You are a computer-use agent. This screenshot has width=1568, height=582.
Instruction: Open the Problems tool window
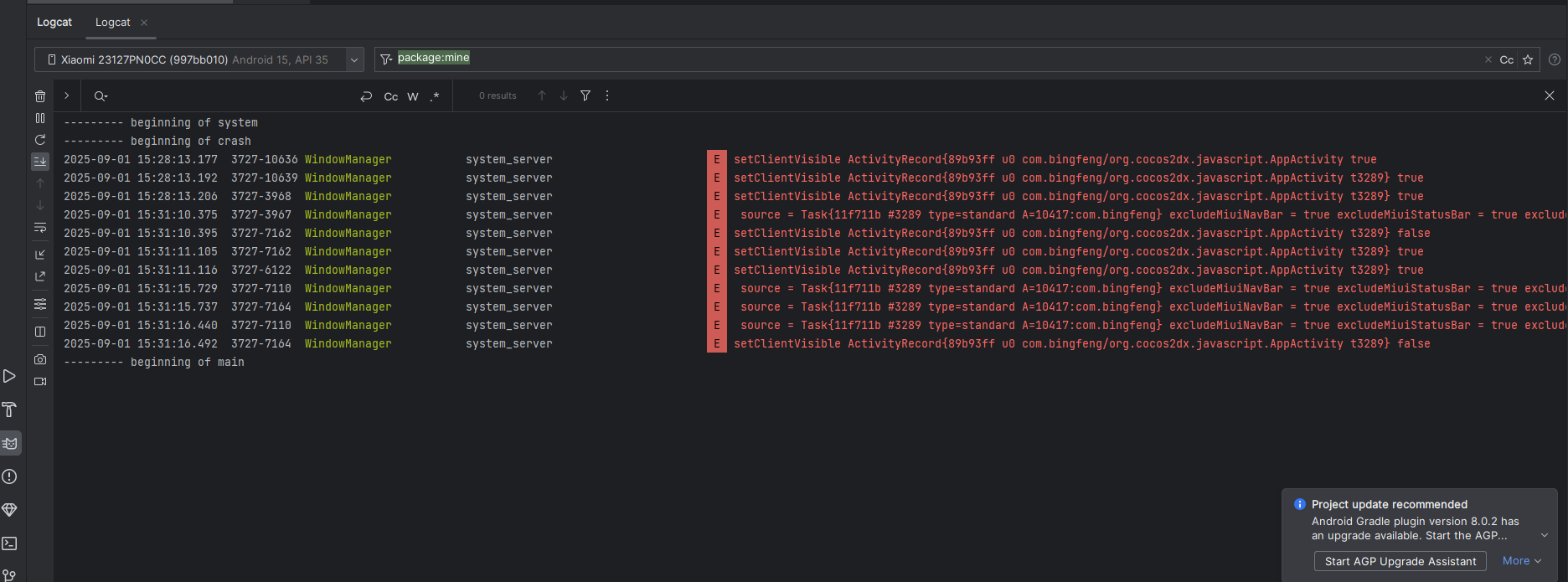click(10, 476)
